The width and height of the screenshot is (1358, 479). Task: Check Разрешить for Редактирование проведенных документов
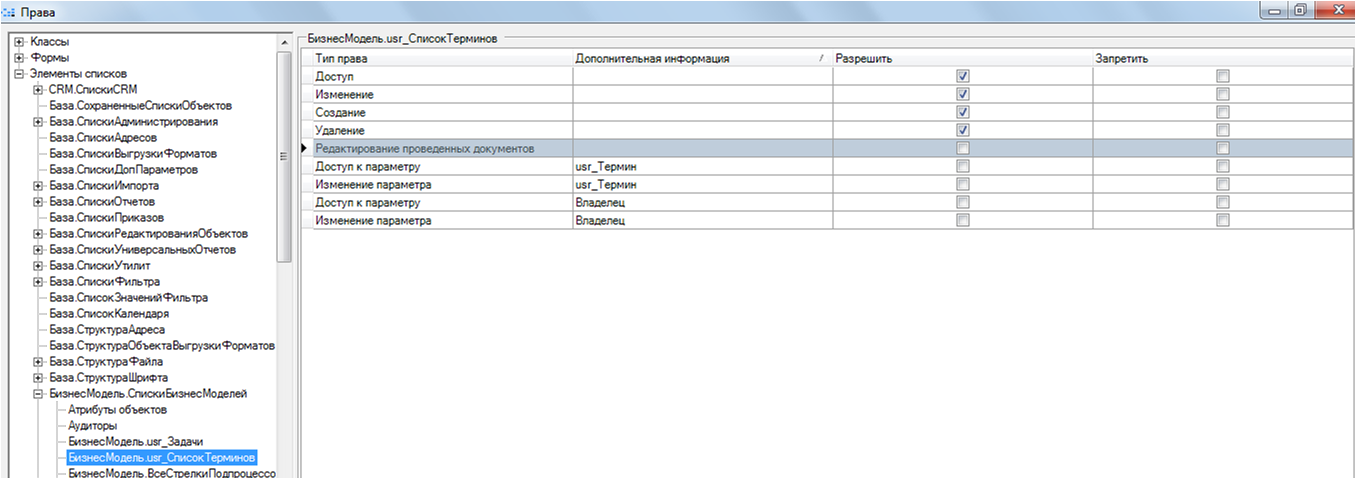[963, 148]
